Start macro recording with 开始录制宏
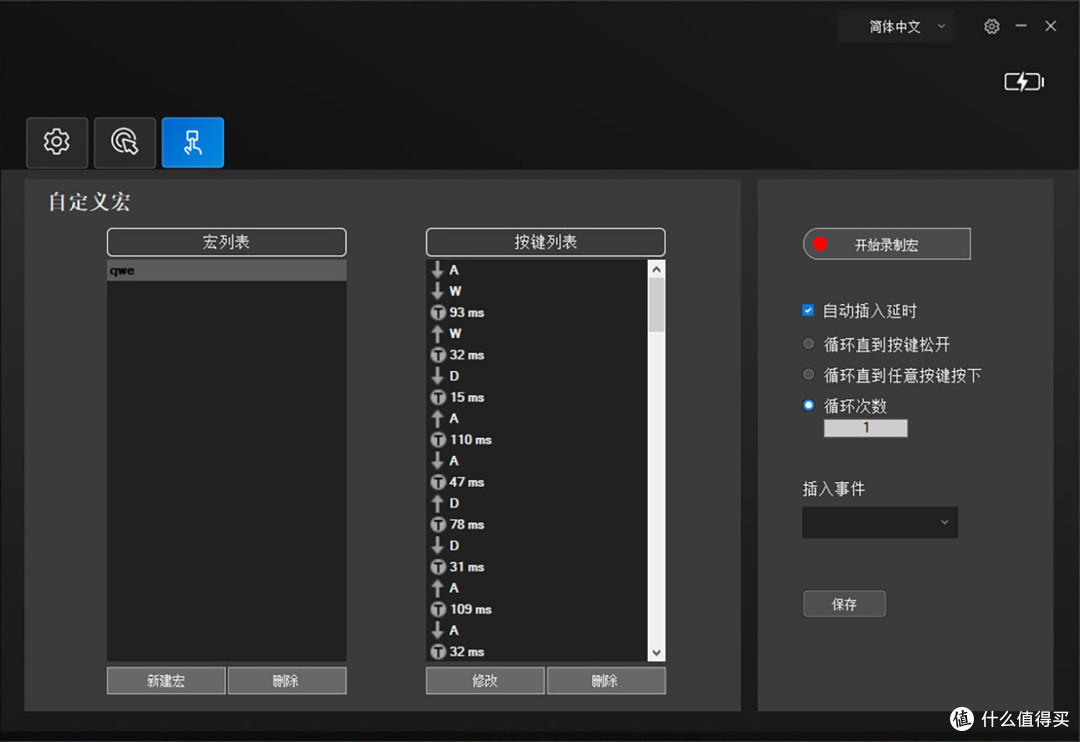This screenshot has height=742, width=1080. pos(886,244)
